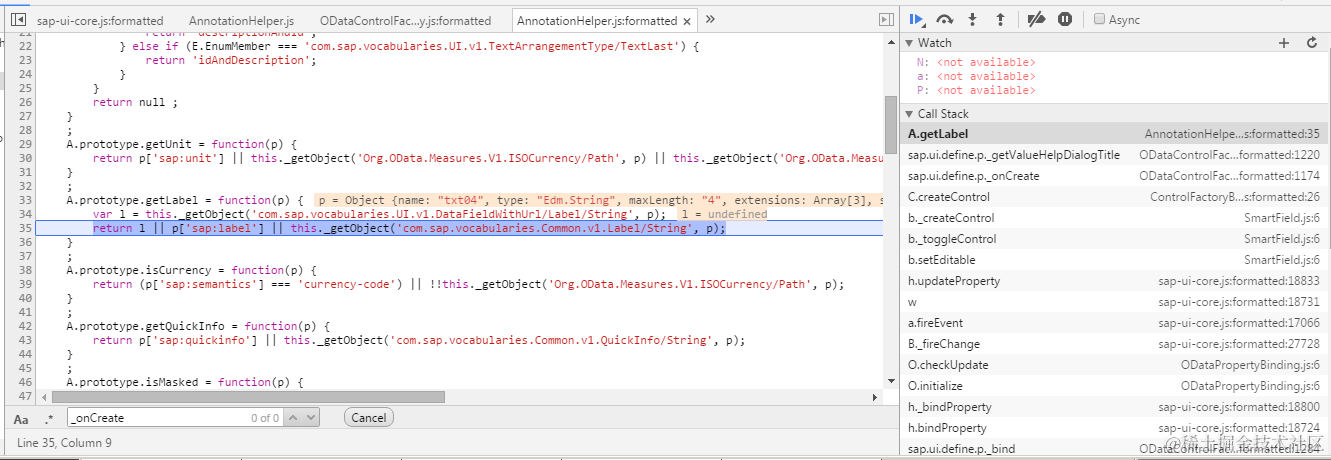Open ControlFactoryB...s:formatted:26 source link
Viewport: 1331px width, 460px height.
point(1237,197)
